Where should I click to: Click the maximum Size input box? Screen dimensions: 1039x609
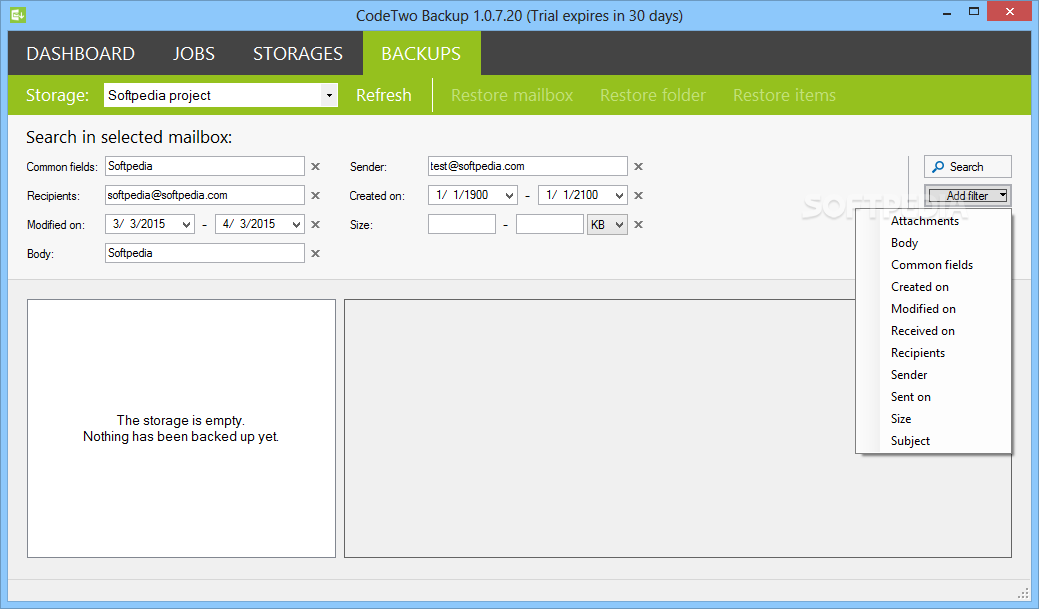550,225
